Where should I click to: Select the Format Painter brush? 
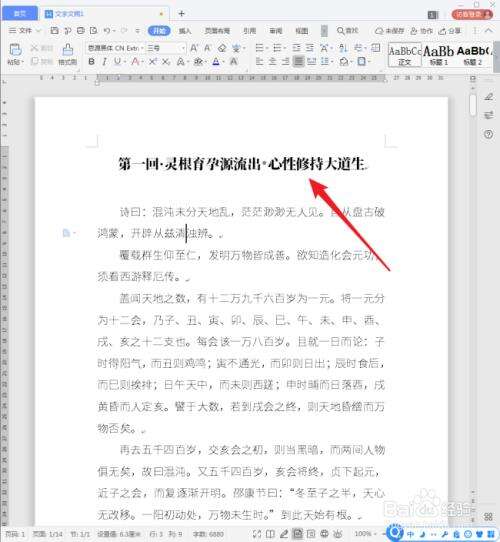click(x=67, y=50)
